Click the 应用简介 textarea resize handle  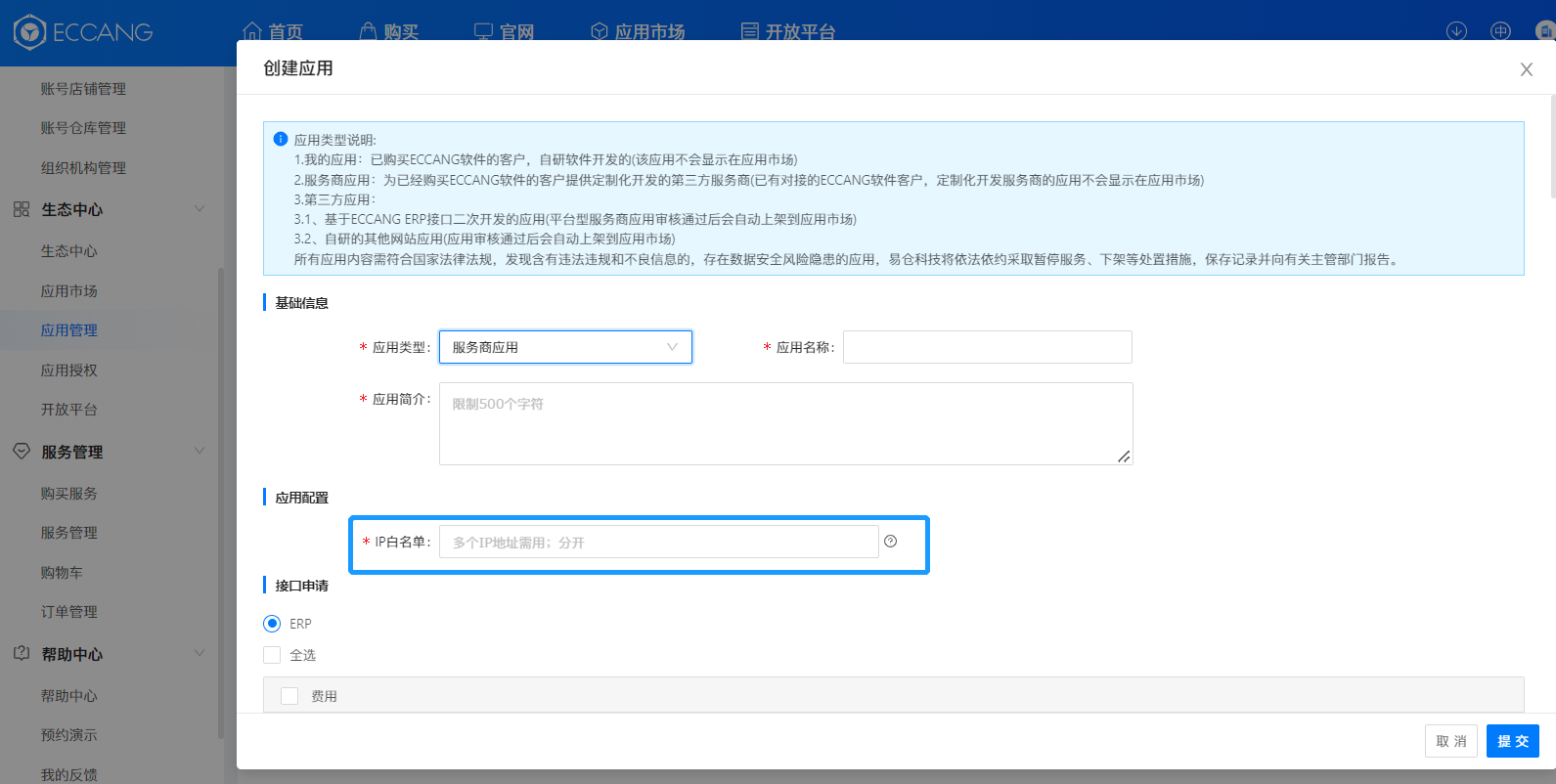1125,457
